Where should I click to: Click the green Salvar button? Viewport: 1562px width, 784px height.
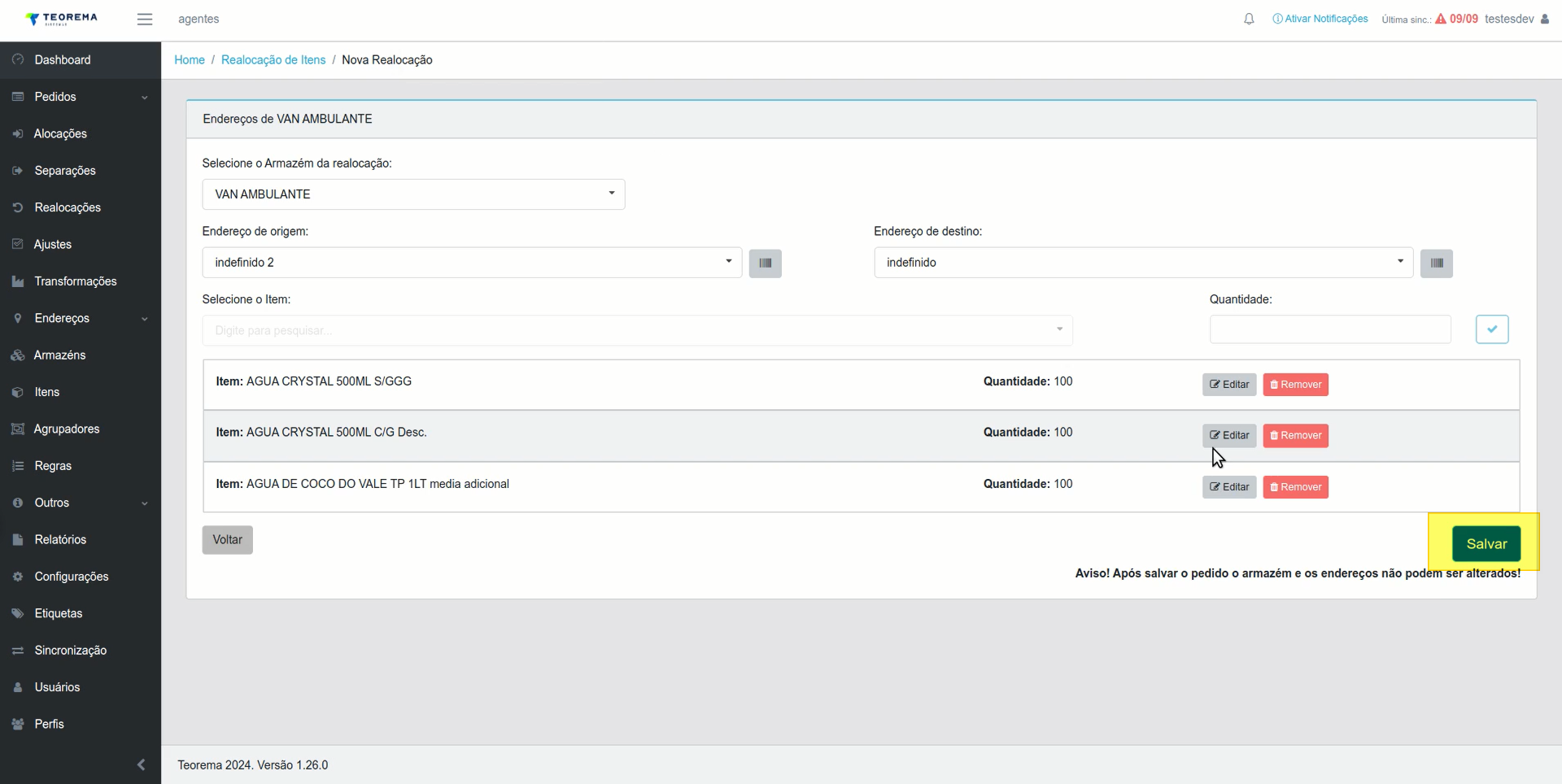tap(1486, 544)
